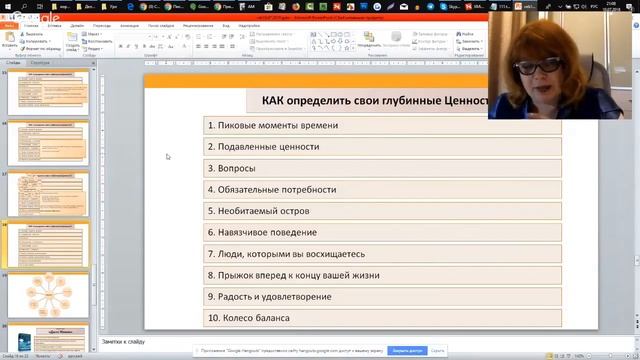Expand the Shapes gallery More arrow
The image size is (640, 360).
(353, 49)
